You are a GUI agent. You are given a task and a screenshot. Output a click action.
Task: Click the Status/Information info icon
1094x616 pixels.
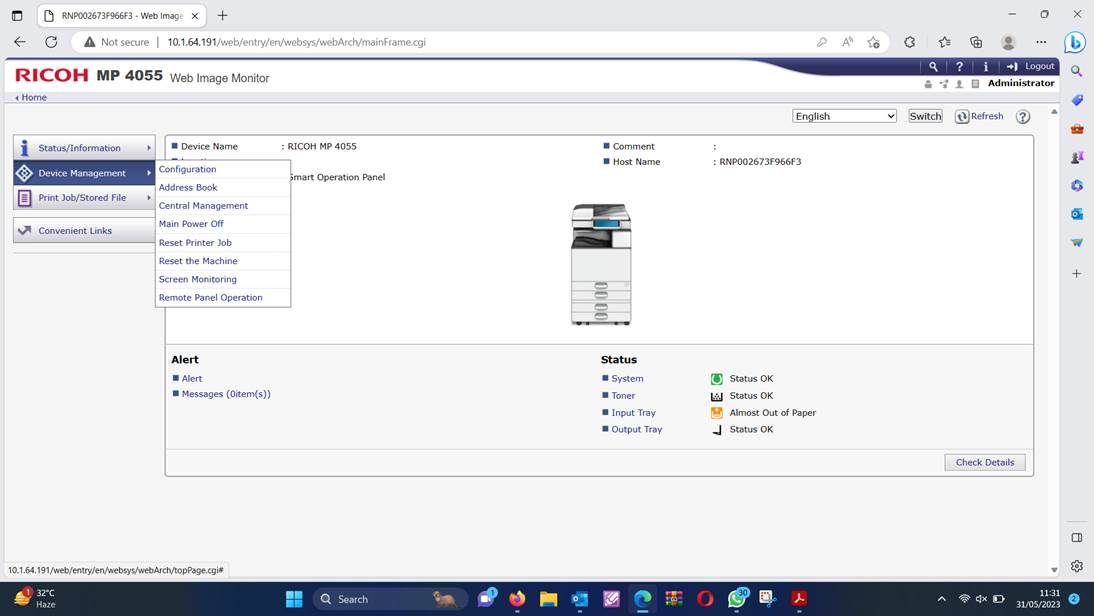click(x=24, y=148)
